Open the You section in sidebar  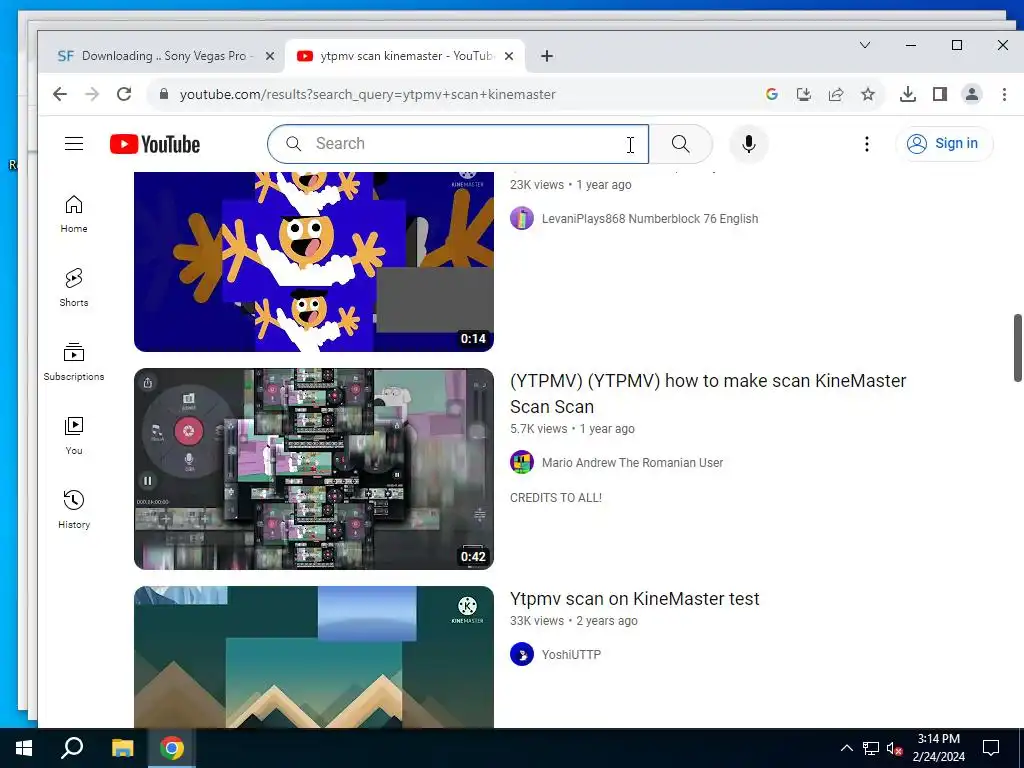pyautogui.click(x=74, y=436)
